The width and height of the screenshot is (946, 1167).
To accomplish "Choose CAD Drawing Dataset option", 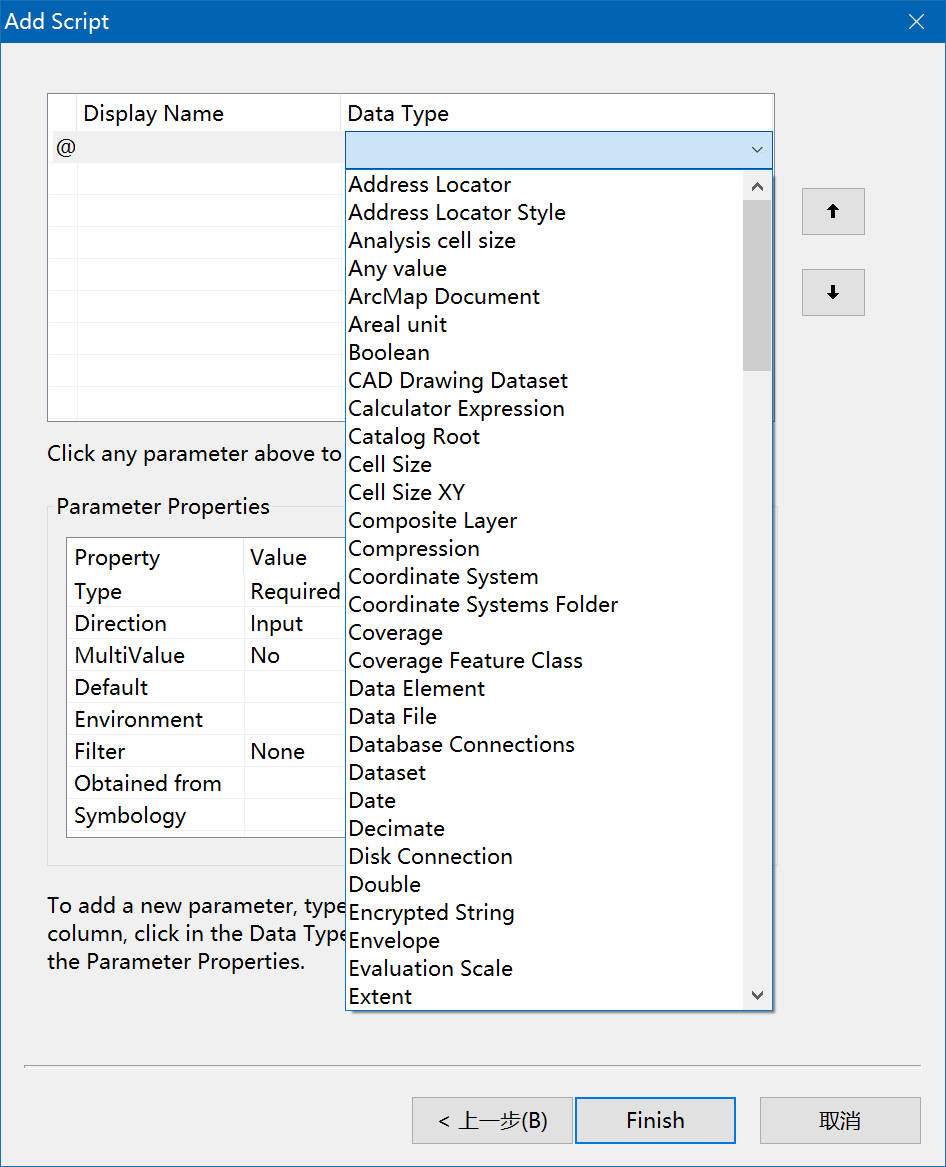I will pyautogui.click(x=544, y=381).
